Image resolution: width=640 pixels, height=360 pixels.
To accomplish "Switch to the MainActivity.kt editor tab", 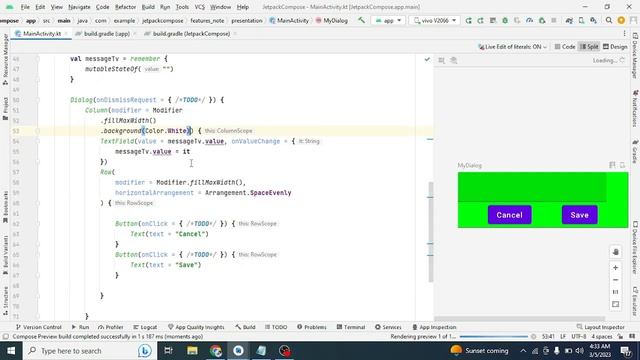I will tap(42, 34).
